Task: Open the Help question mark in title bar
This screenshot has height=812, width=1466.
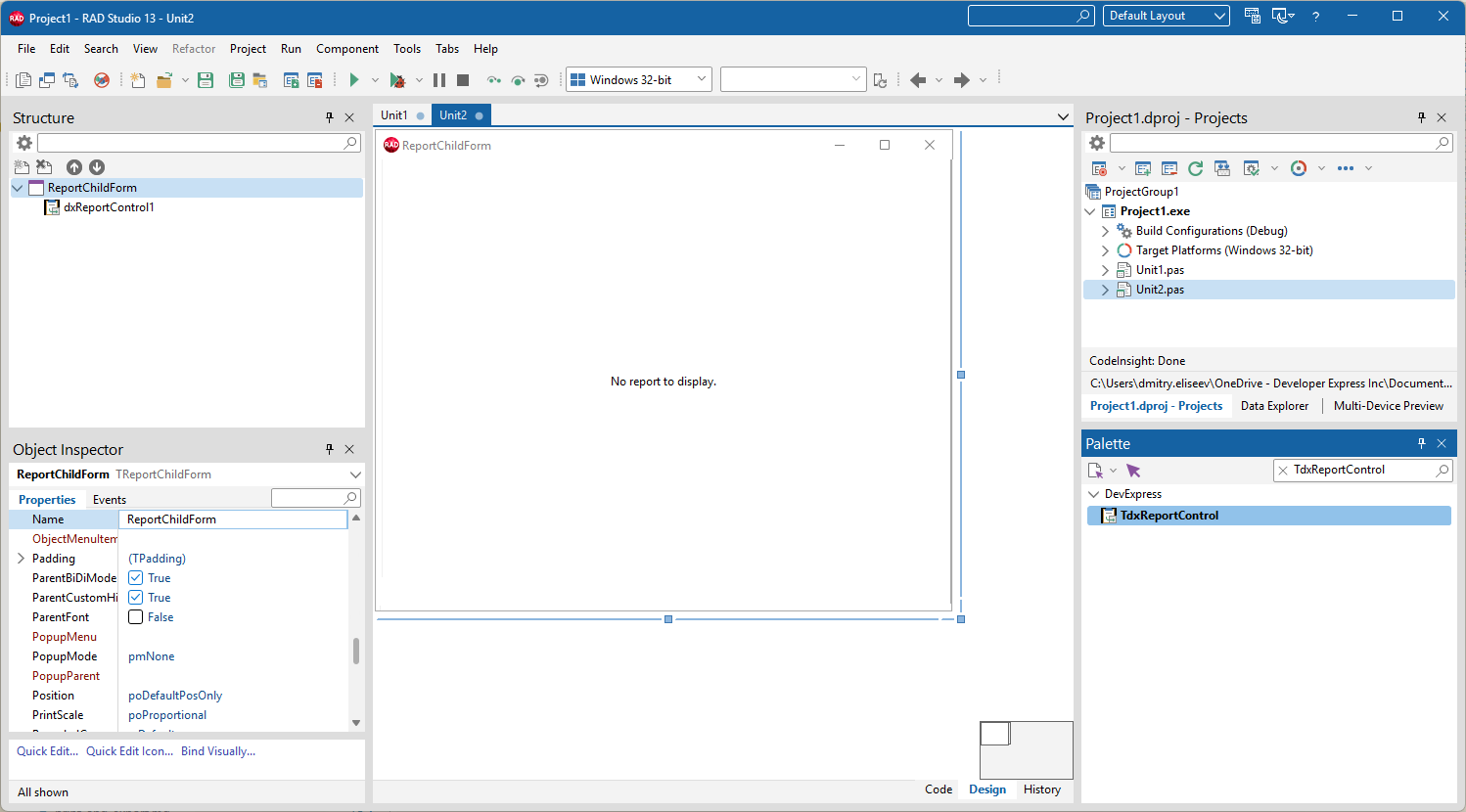Action: click(1315, 17)
